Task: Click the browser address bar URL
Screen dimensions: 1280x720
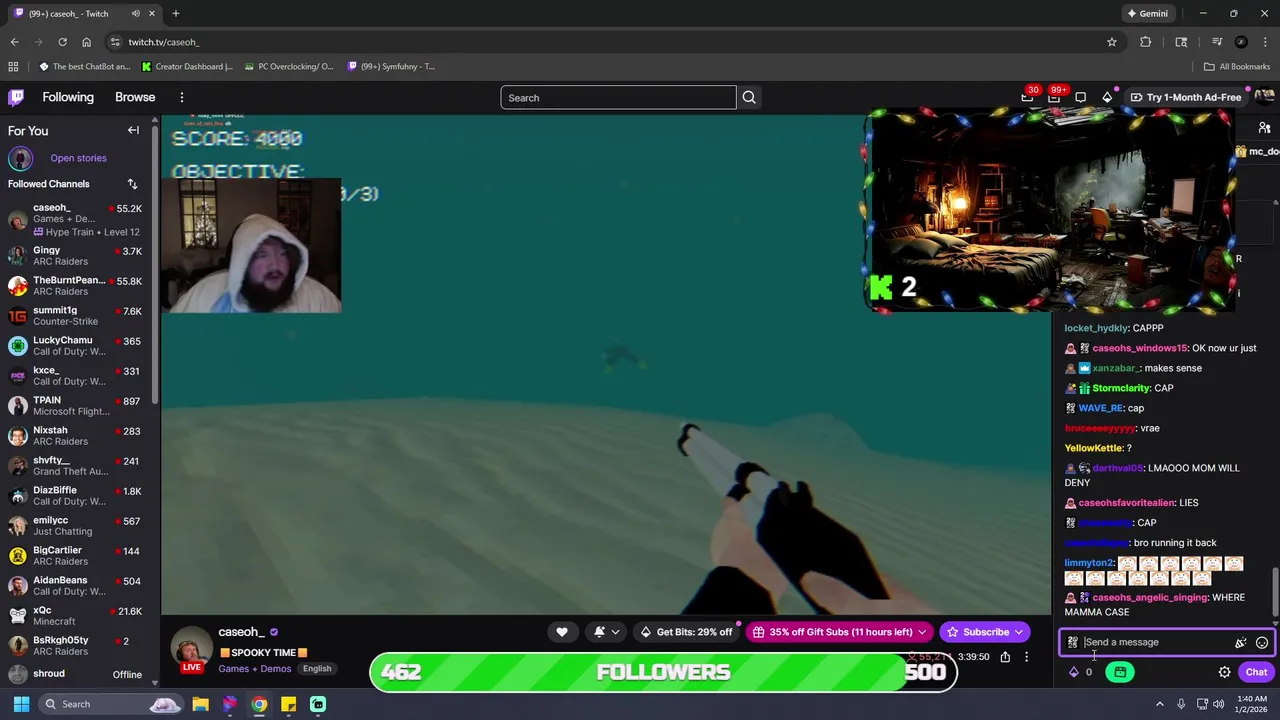Action: click(x=164, y=42)
